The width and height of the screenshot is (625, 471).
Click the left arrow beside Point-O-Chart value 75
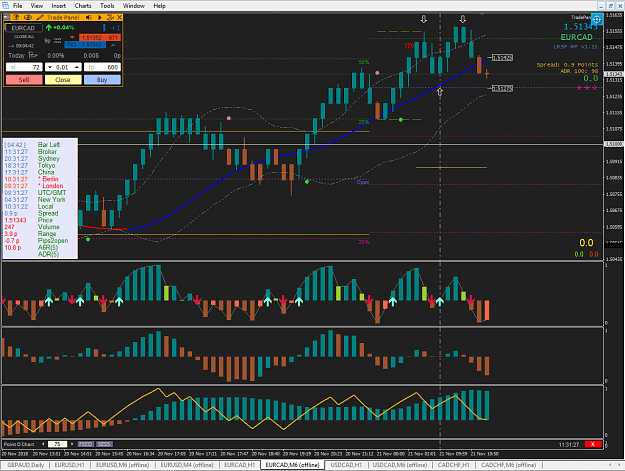click(x=43, y=444)
